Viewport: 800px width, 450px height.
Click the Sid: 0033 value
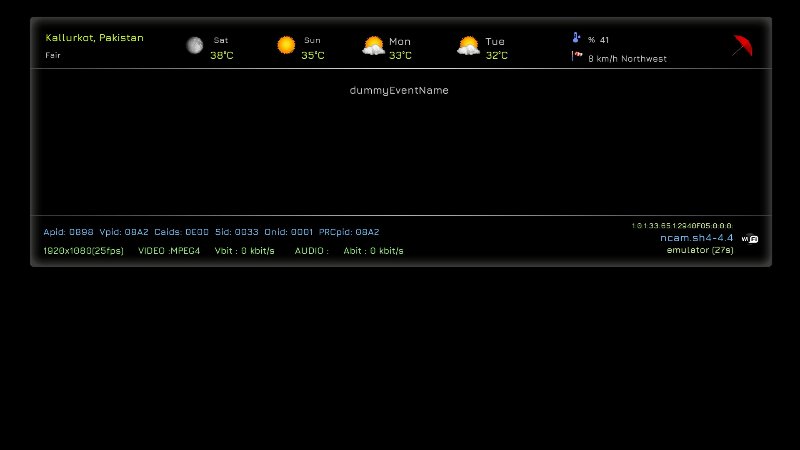tap(237, 232)
